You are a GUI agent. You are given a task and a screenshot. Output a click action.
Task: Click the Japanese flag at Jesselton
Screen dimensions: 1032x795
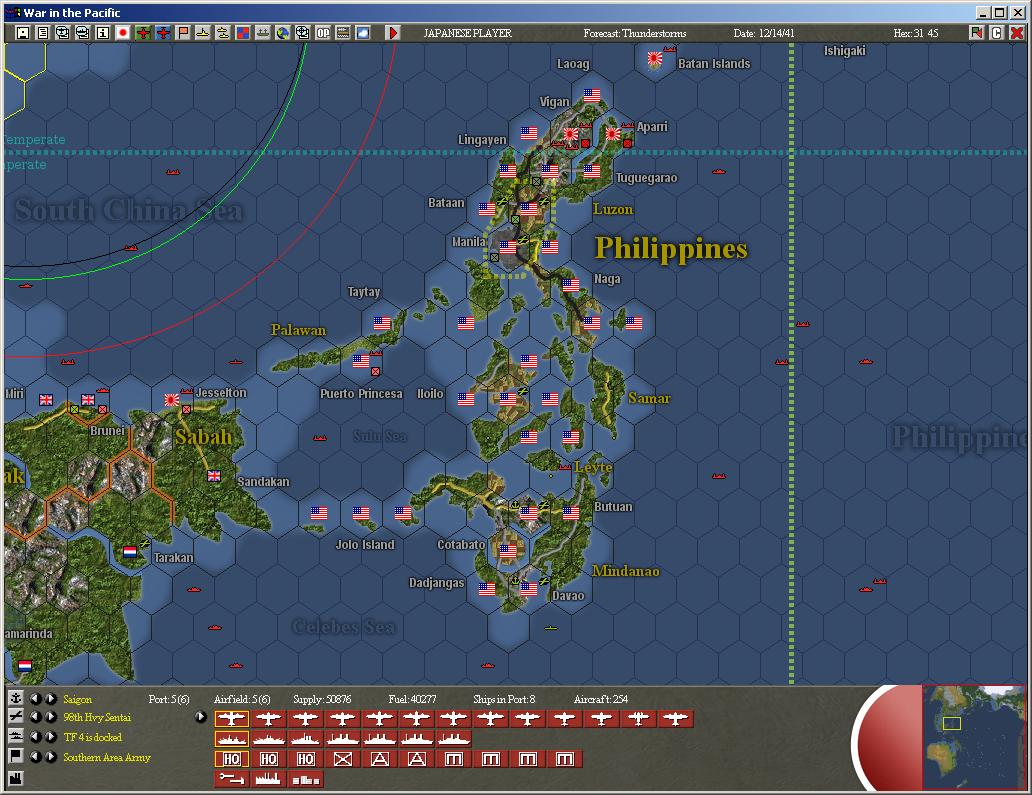click(172, 399)
